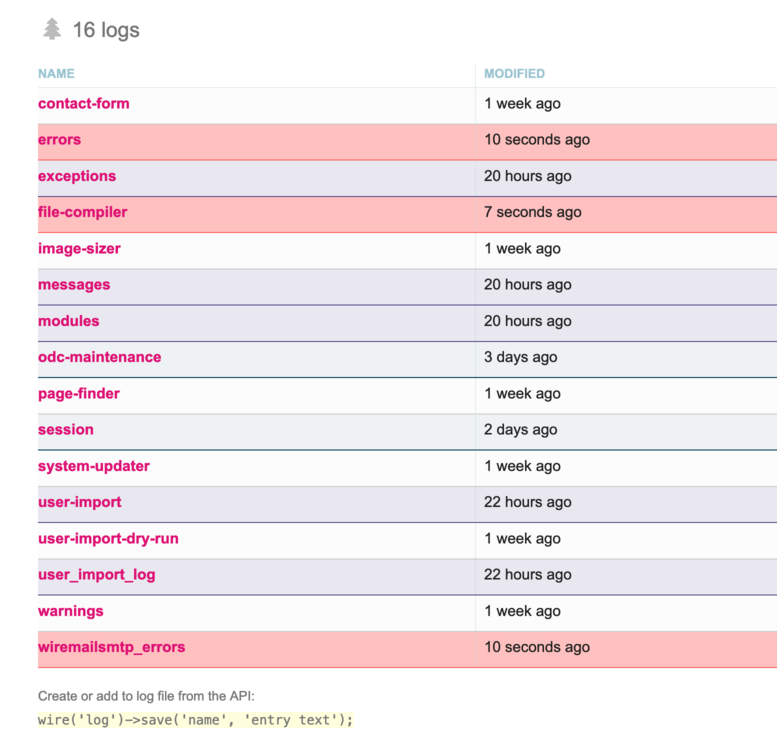777x750 pixels.
Task: Click the wire log save code snippet
Action: [196, 719]
